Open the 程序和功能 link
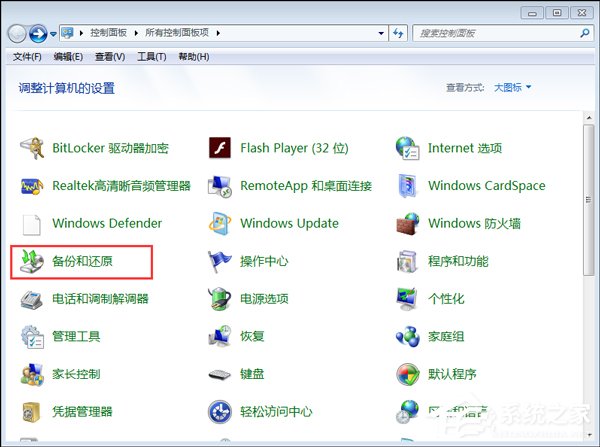This screenshot has height=447, width=600. click(458, 262)
